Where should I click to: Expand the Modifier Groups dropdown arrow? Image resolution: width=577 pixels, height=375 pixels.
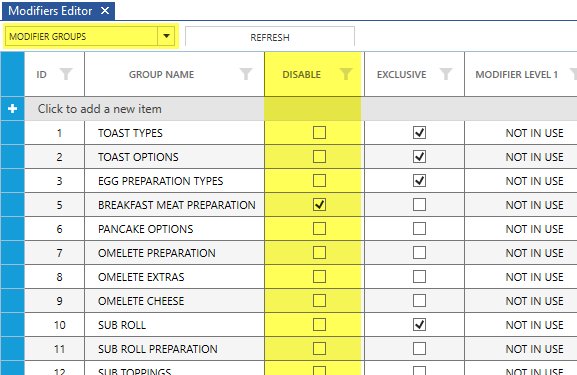point(166,36)
